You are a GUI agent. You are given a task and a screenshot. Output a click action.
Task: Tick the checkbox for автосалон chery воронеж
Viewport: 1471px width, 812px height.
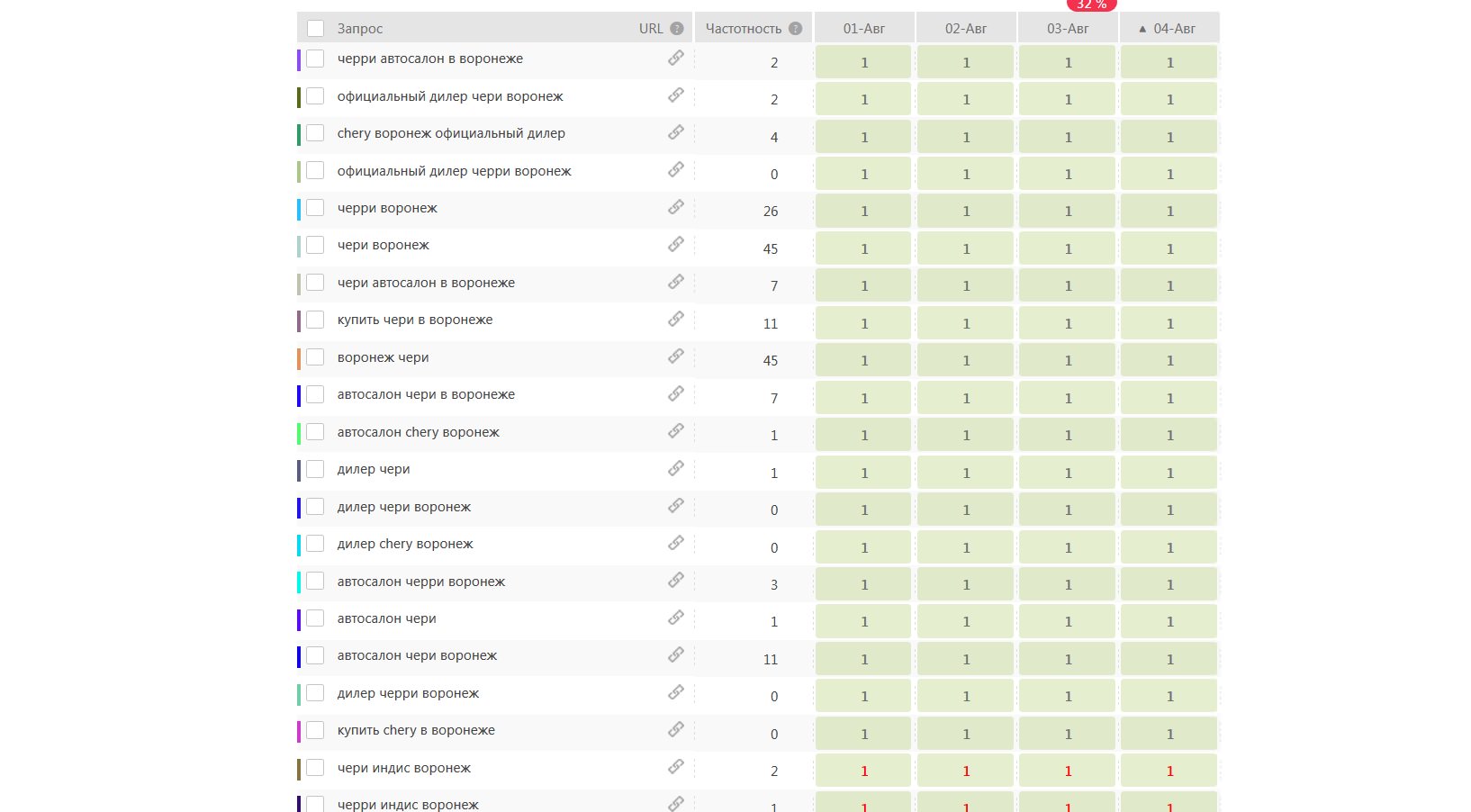[315, 432]
